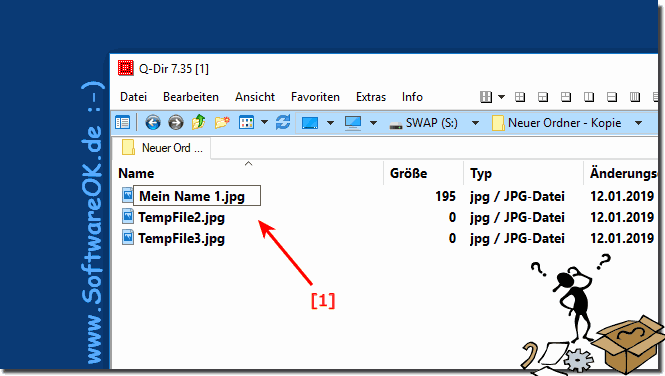Sort by the Größe column header
The width and height of the screenshot is (665, 376).
click(x=408, y=173)
